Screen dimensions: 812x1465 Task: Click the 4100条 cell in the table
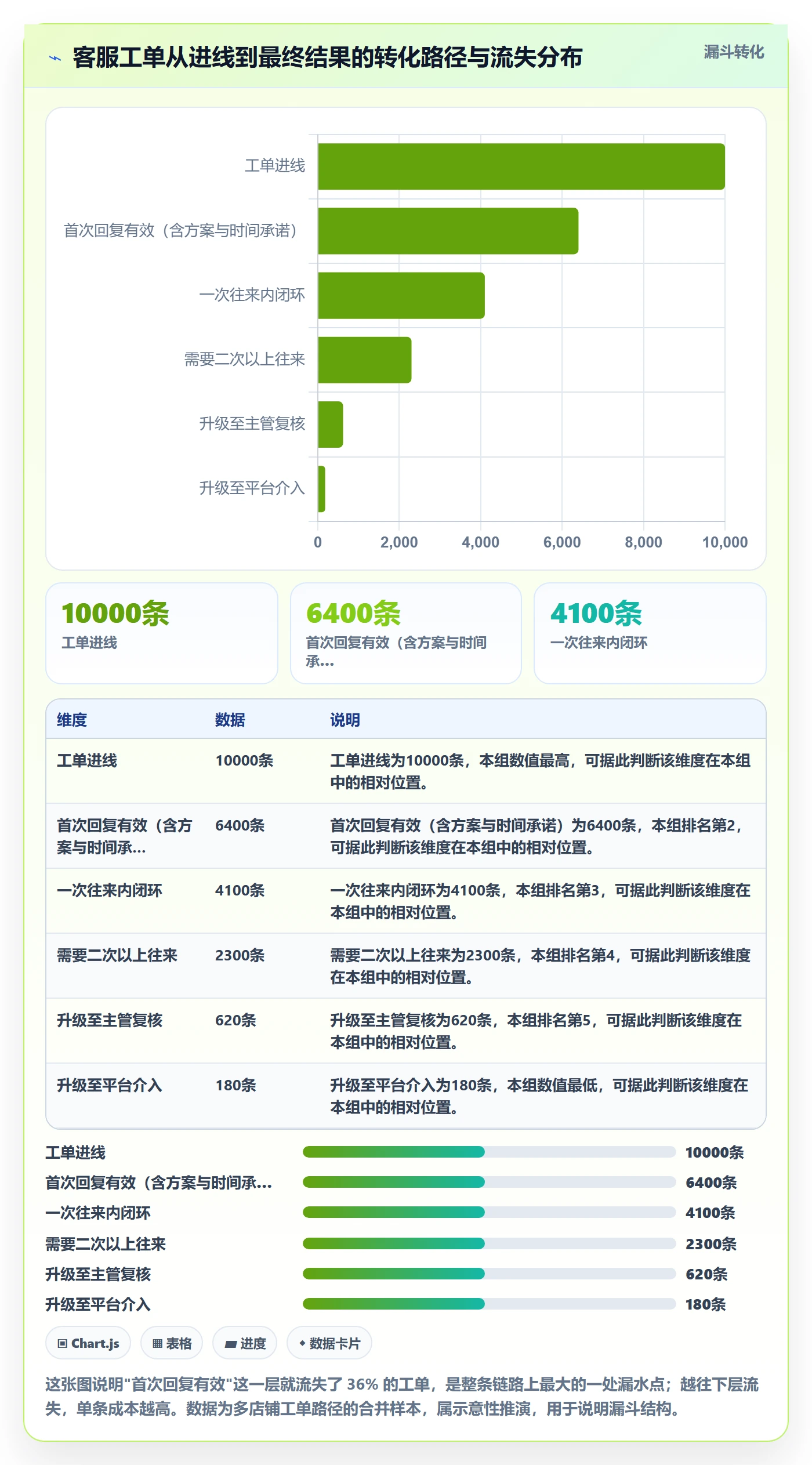tap(240, 890)
